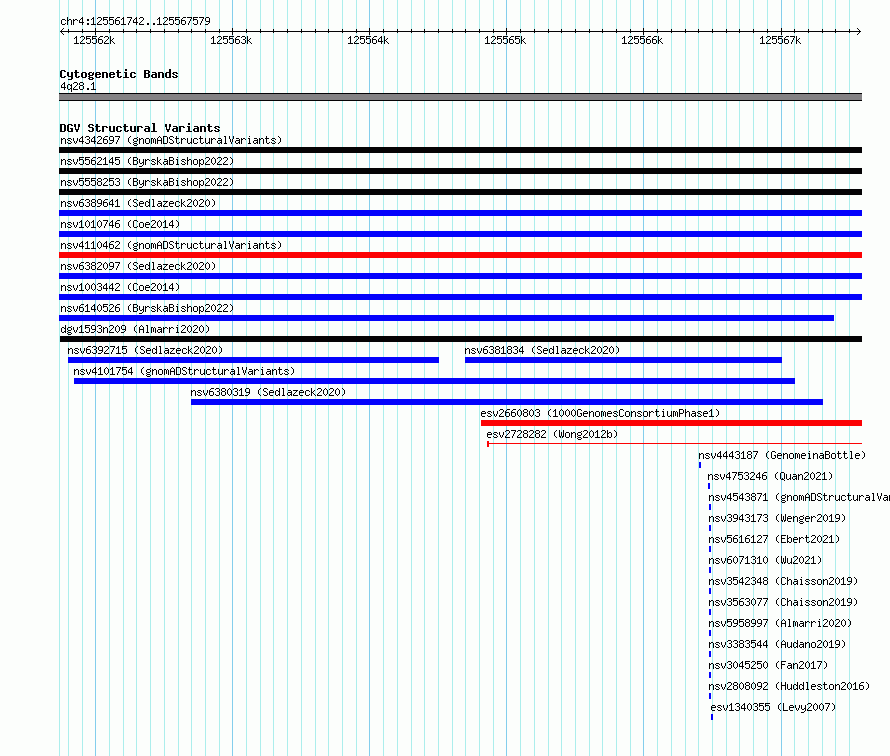Click the nsv4753246 Quan2021 label
Image resolution: width=890 pixels, height=756 pixels.
(x=770, y=476)
